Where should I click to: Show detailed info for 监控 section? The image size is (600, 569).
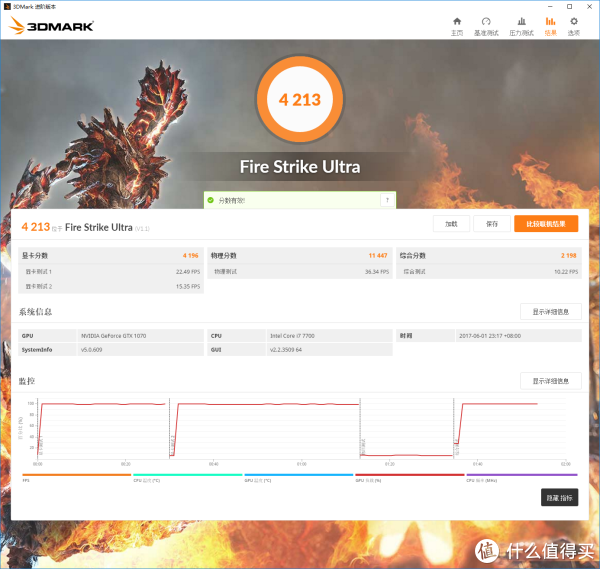pyautogui.click(x=551, y=381)
